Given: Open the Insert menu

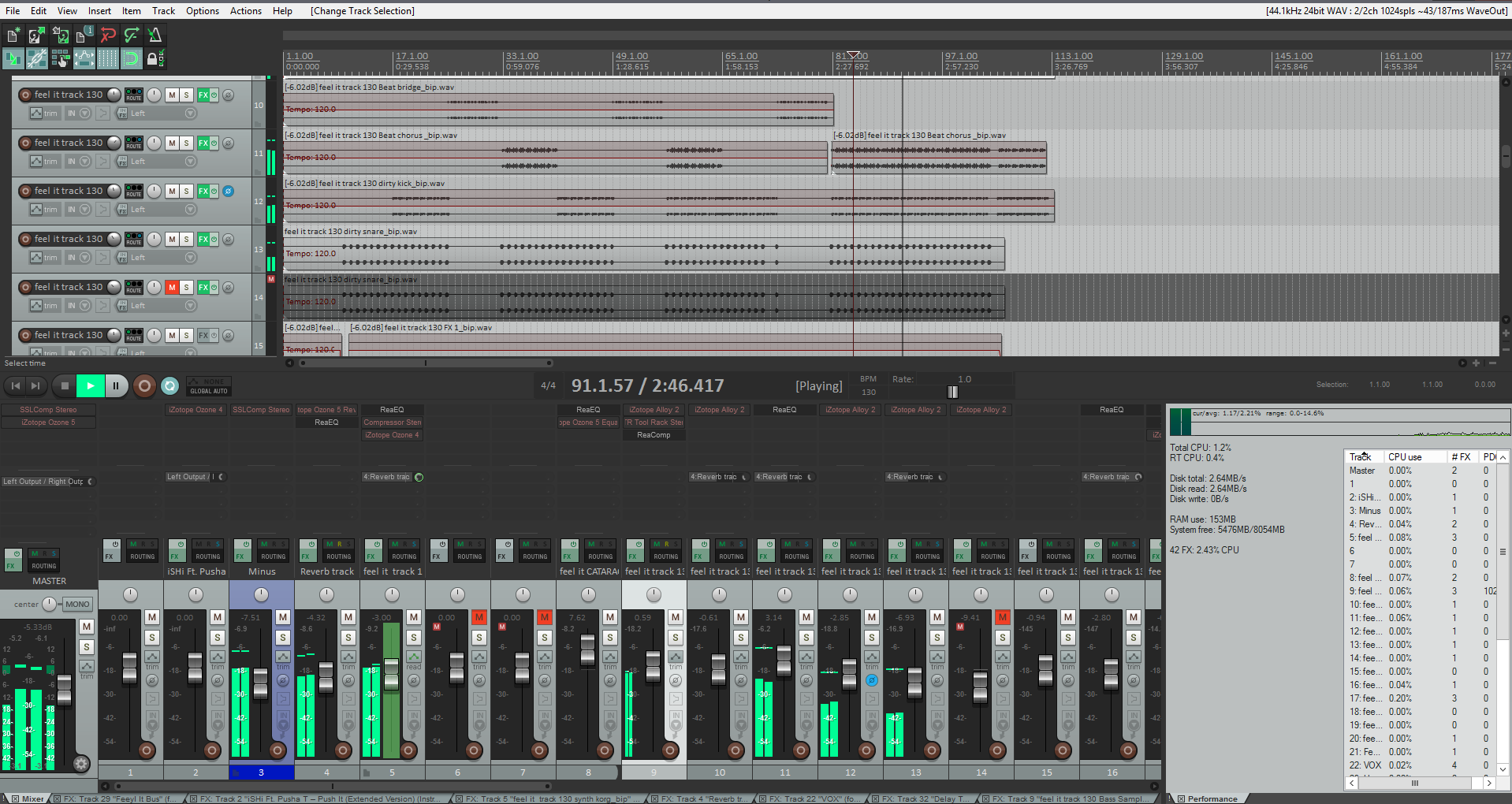Looking at the screenshot, I should point(99,11).
